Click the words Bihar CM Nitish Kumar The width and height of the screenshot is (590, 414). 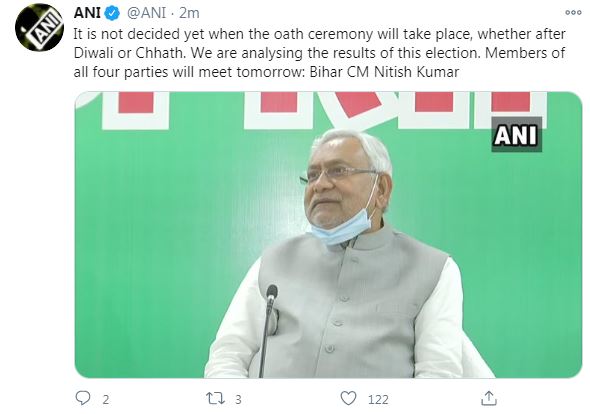point(384,72)
